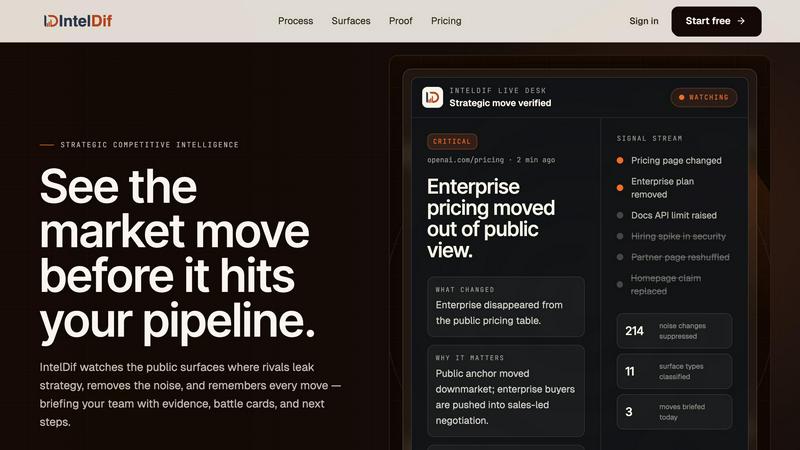Click the IntelDif logo in header

[x=78, y=21]
